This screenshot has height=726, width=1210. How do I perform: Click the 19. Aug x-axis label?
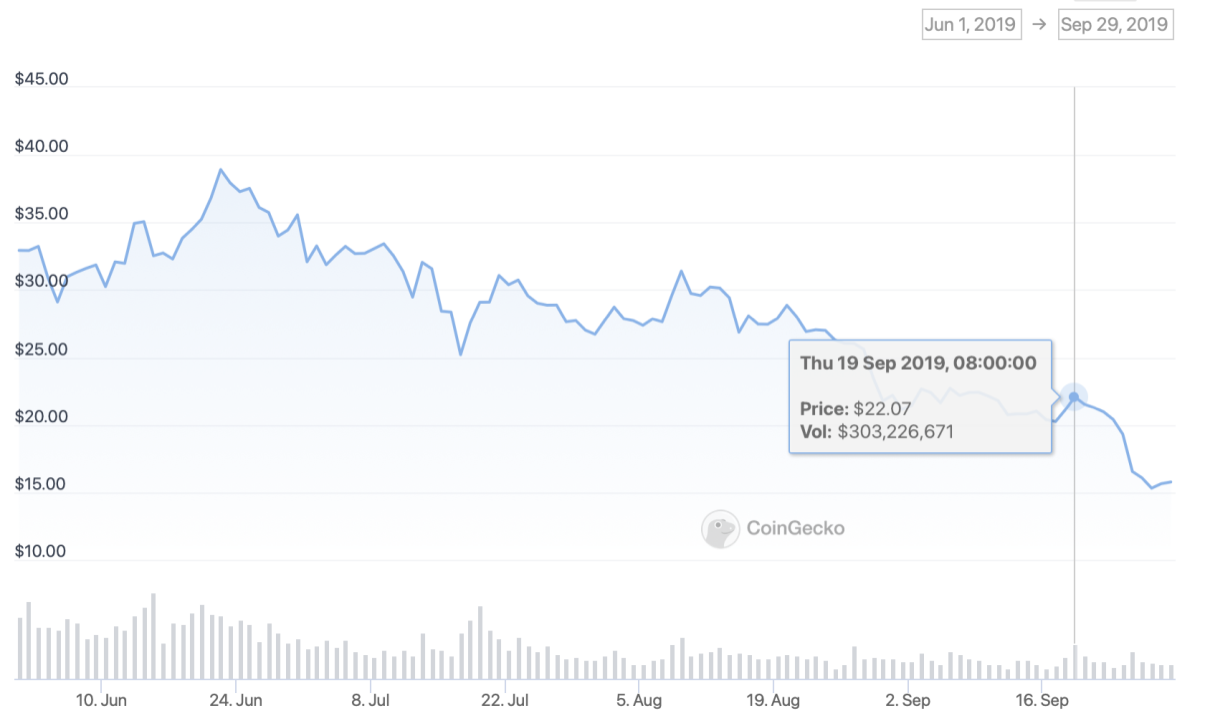click(x=773, y=700)
